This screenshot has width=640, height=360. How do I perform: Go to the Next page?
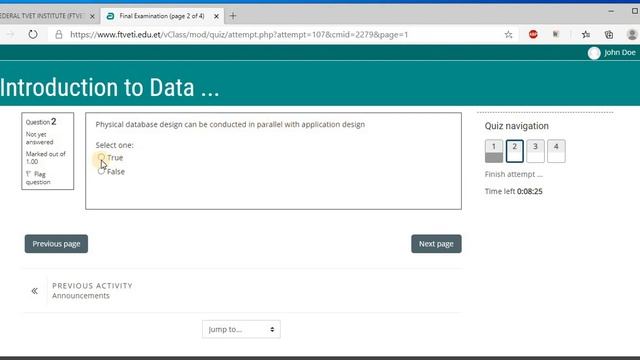coord(436,244)
